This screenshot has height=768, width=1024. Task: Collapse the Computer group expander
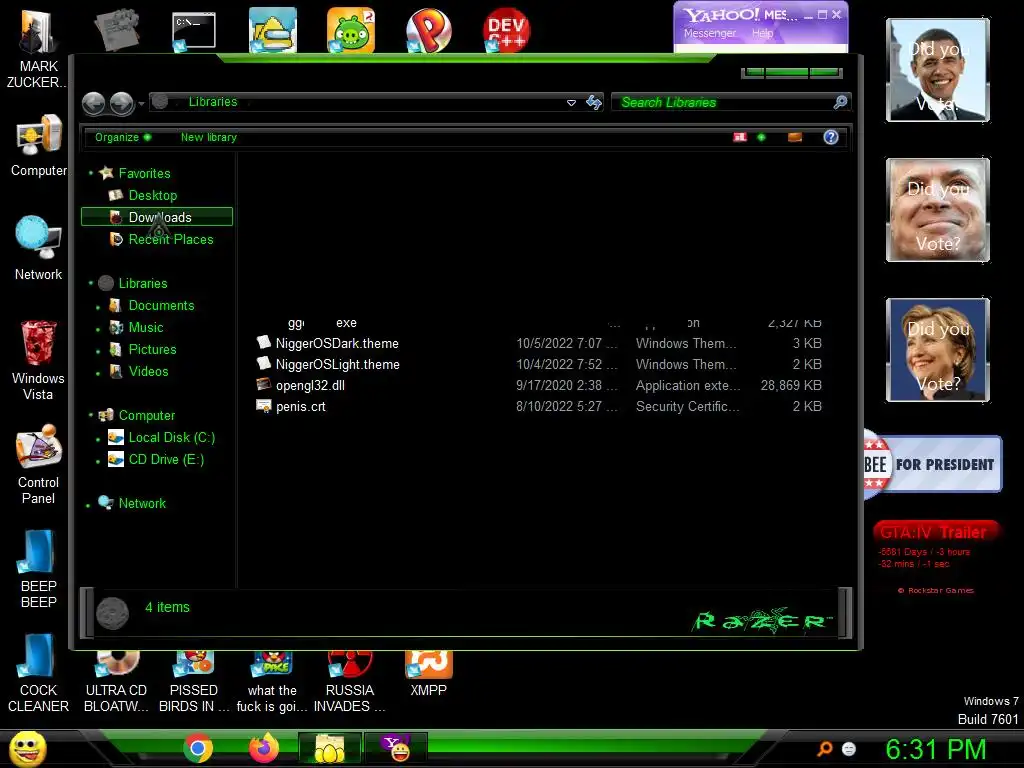tap(91, 415)
